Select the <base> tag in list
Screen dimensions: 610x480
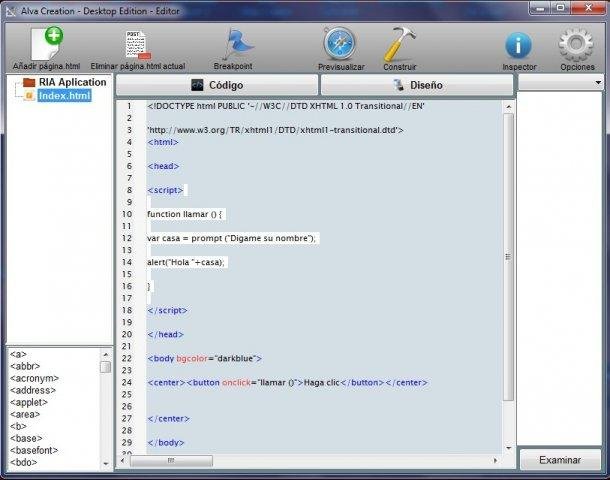[x=26, y=439]
